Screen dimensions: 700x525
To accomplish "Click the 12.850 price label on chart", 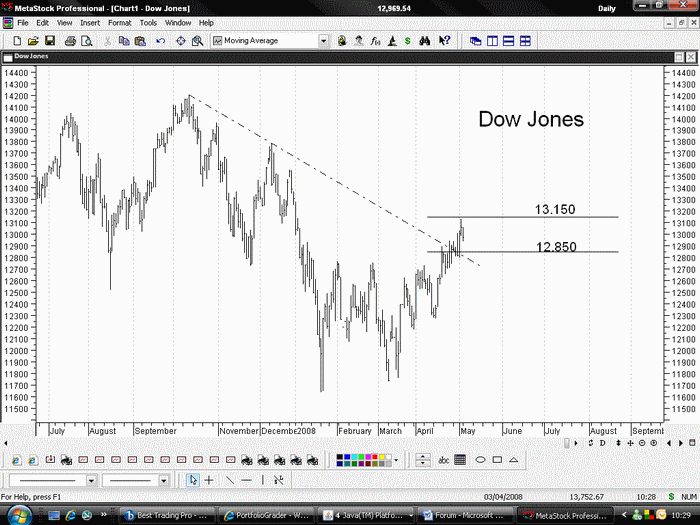I will [x=556, y=247].
